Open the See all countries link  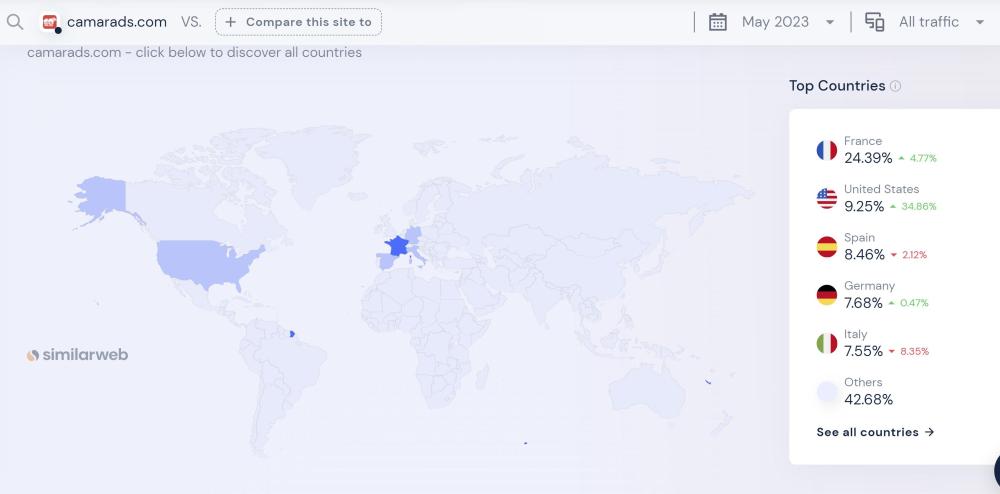[875, 432]
